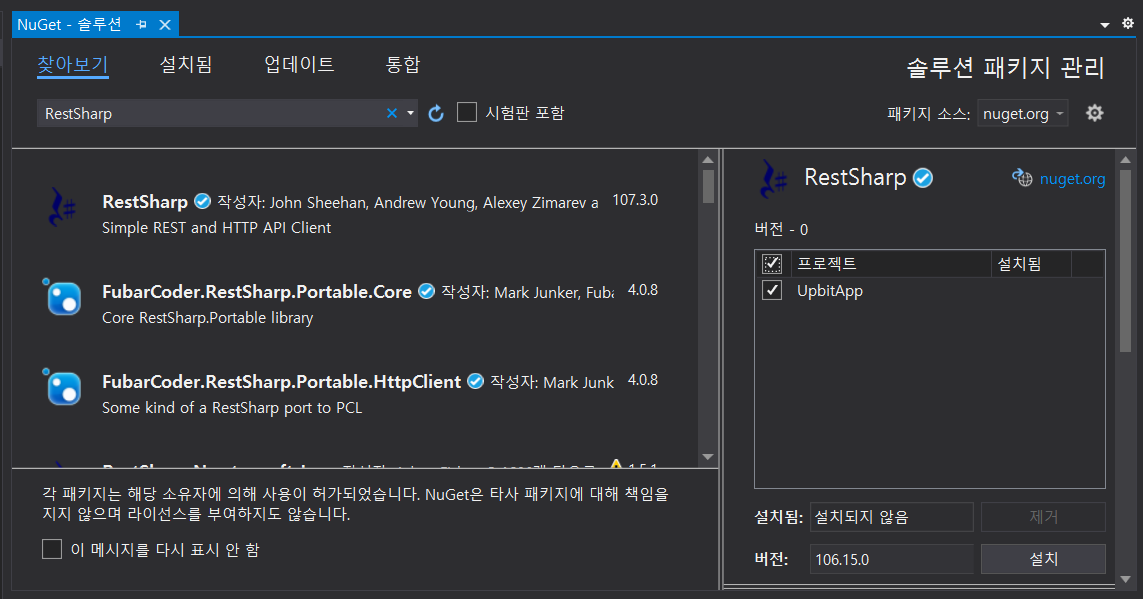The image size is (1143, 599).
Task: Switch to the 업데이트 tab
Action: 299,64
